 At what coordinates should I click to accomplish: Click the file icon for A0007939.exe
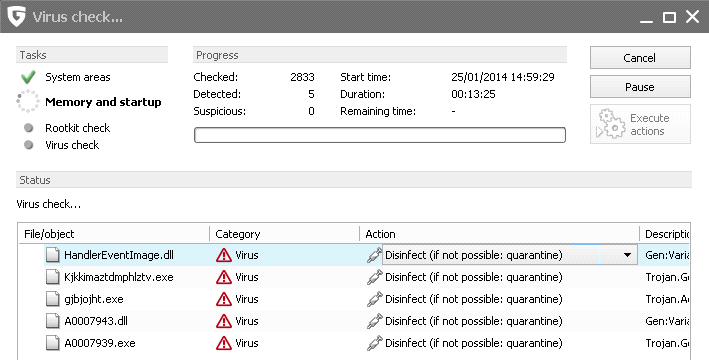(x=53, y=343)
